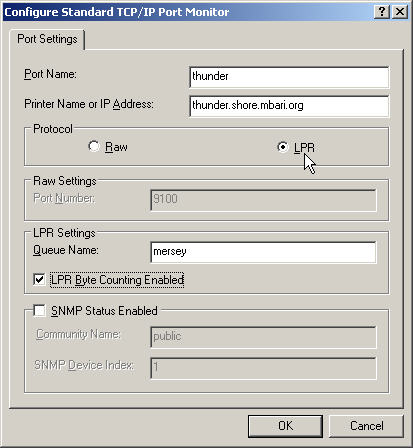Click the Port Name input field
413x448 pixels.
289,77
